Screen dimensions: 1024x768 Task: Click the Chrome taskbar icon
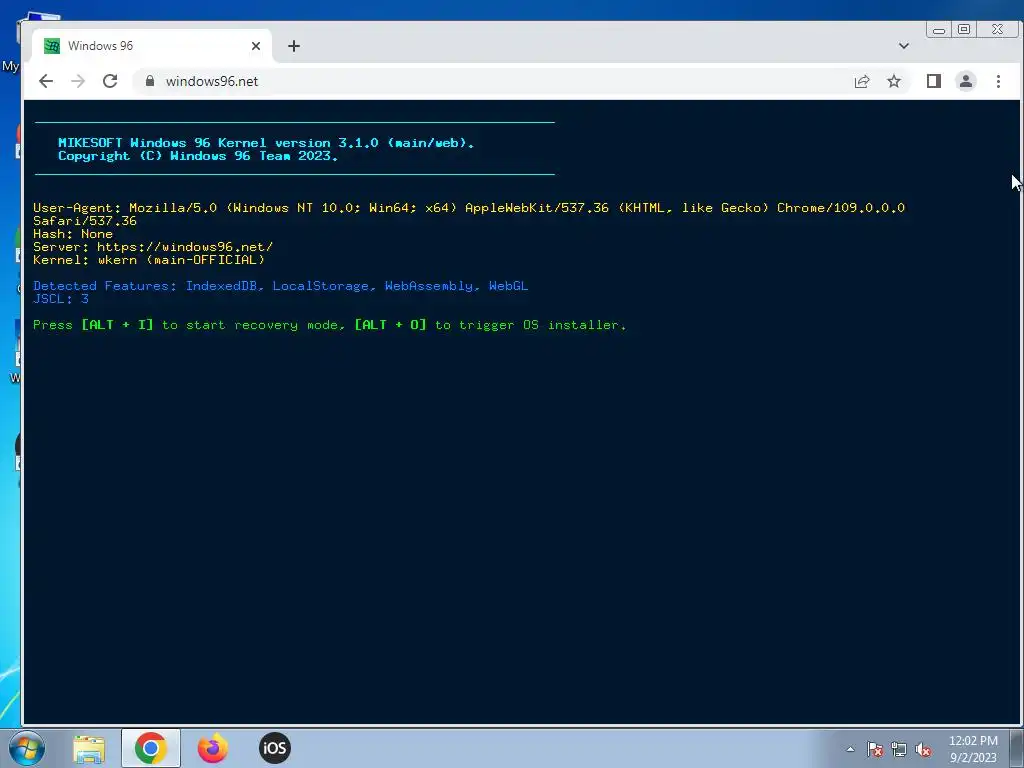click(150, 748)
